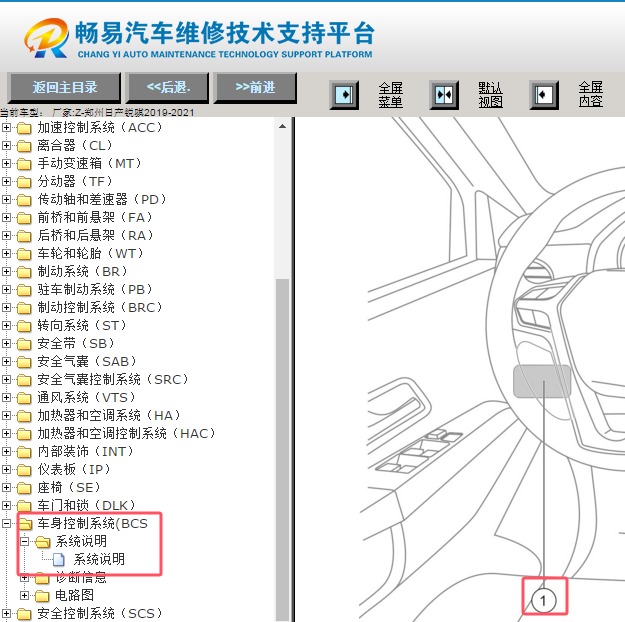The width and height of the screenshot is (625, 622).
Task: Open the 全屏内容 link
Action: click(x=591, y=94)
